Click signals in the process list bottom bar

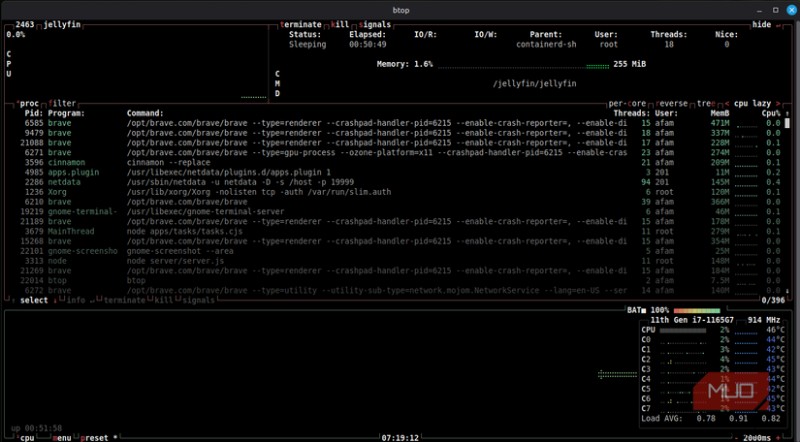[x=198, y=300]
